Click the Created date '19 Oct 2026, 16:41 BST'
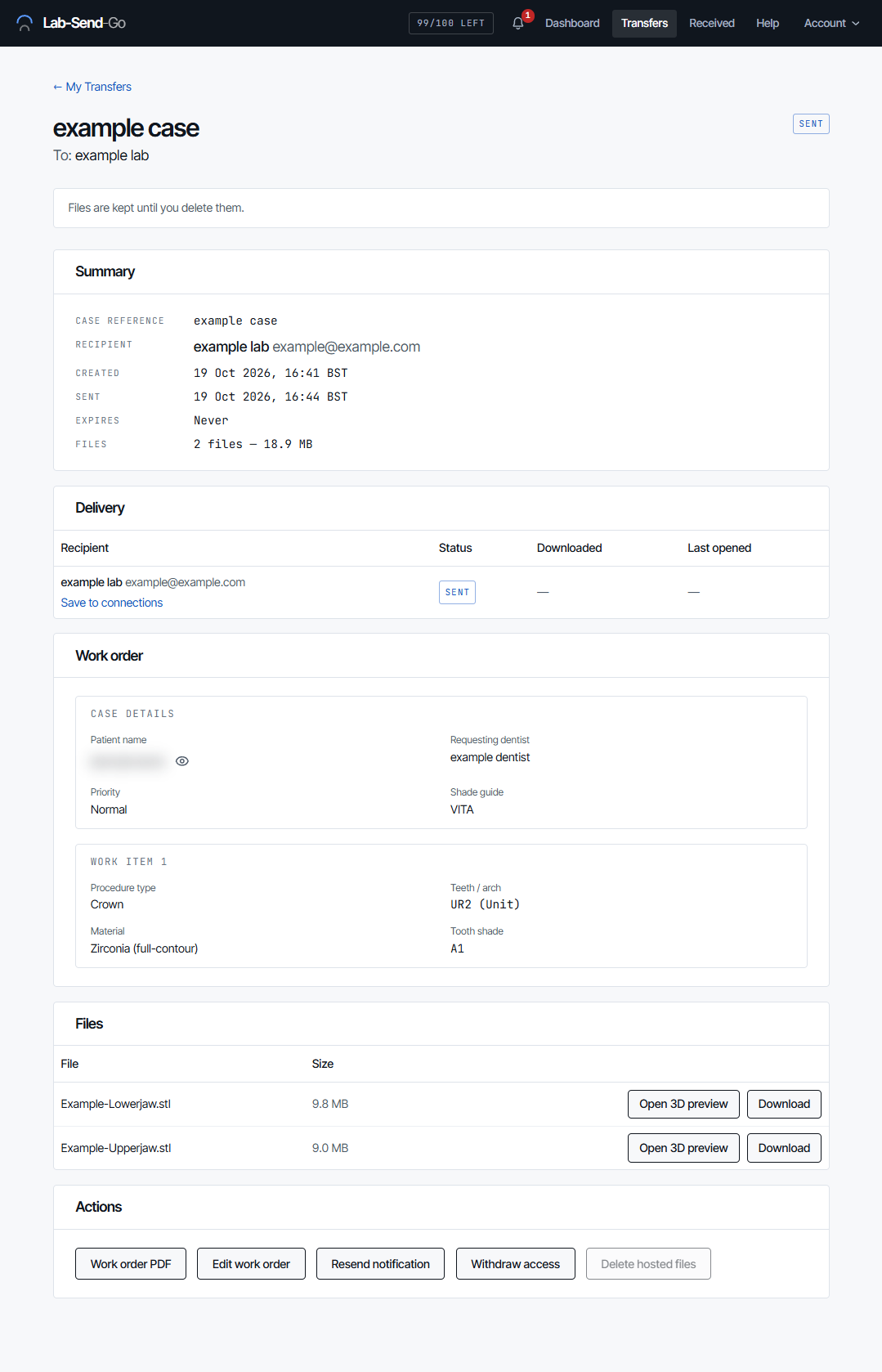 [271, 373]
